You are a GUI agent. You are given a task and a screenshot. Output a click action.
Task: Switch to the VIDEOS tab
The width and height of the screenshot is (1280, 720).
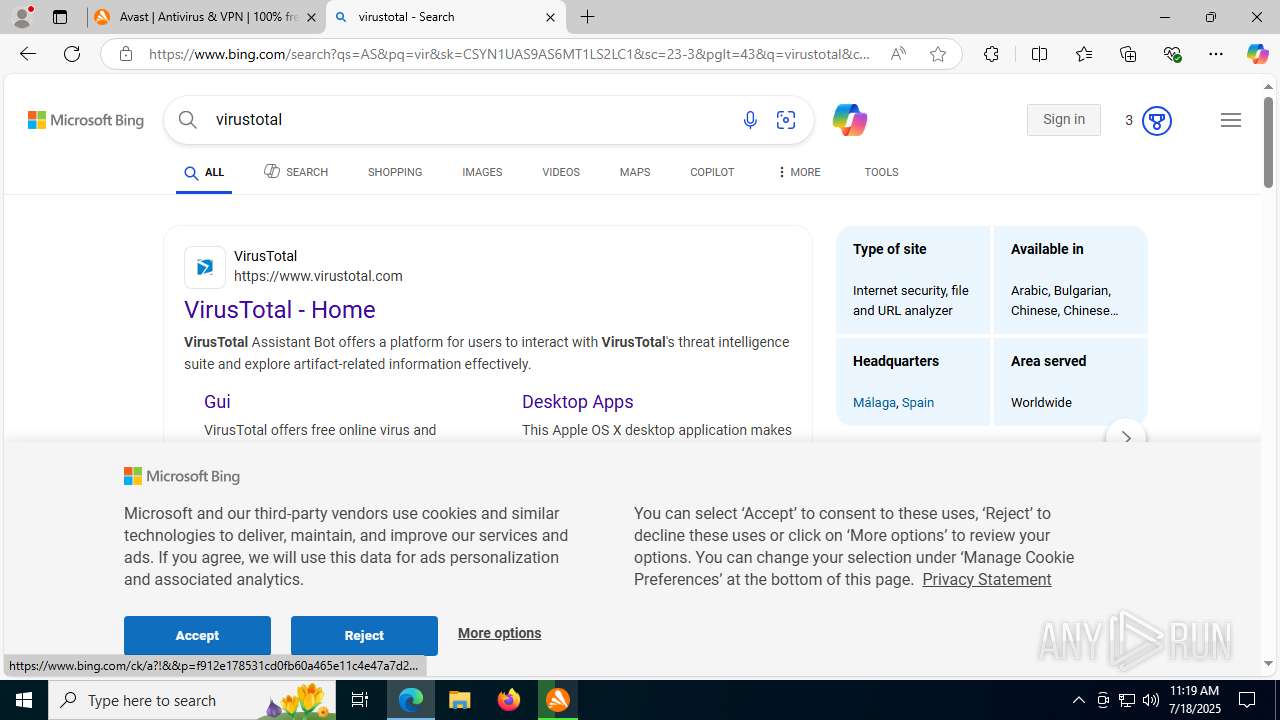tap(561, 172)
